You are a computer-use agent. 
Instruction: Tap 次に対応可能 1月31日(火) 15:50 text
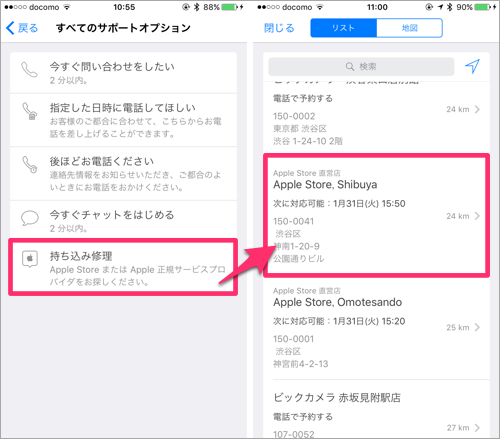(339, 203)
